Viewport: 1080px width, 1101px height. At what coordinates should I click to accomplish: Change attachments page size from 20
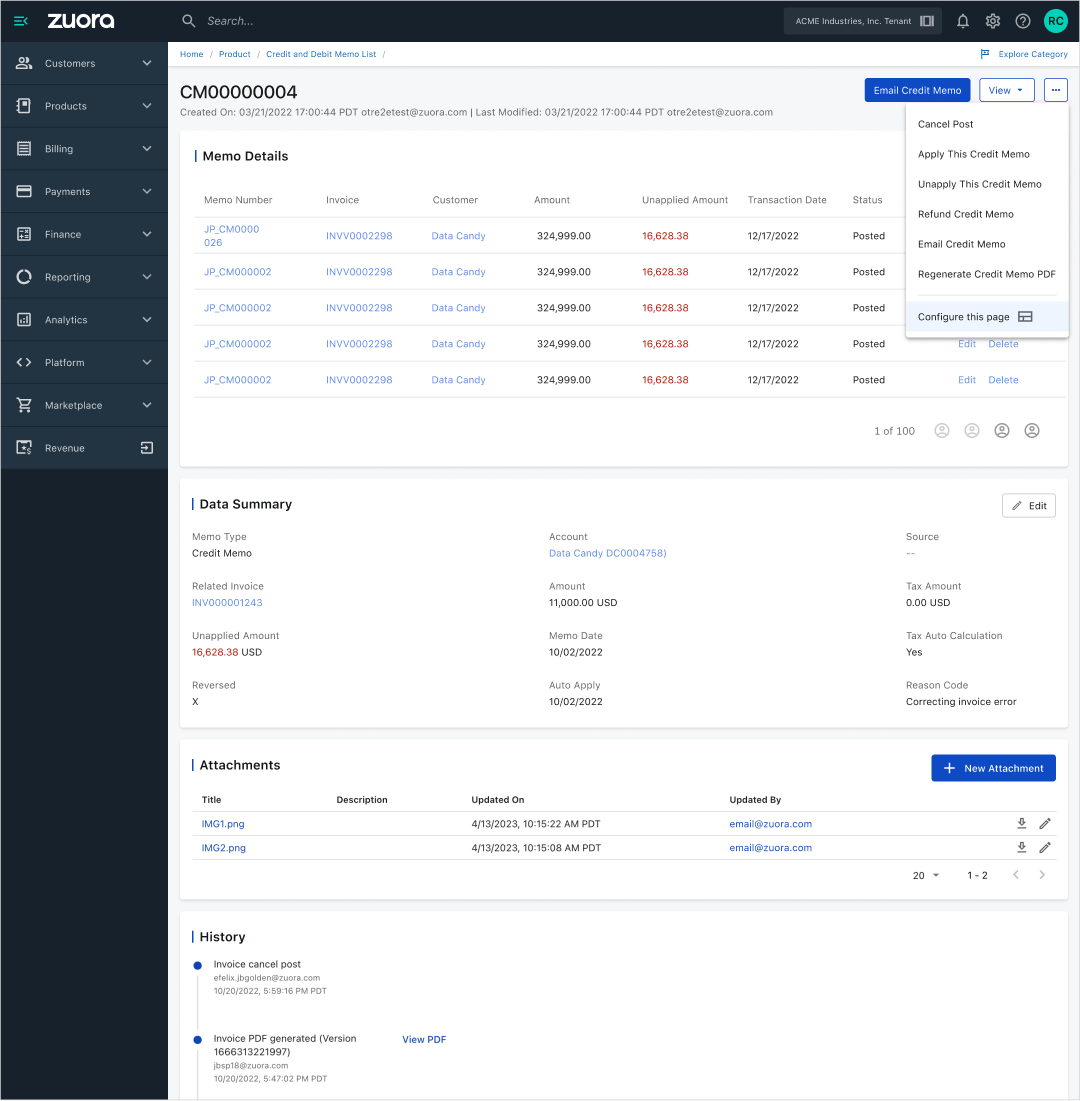925,875
